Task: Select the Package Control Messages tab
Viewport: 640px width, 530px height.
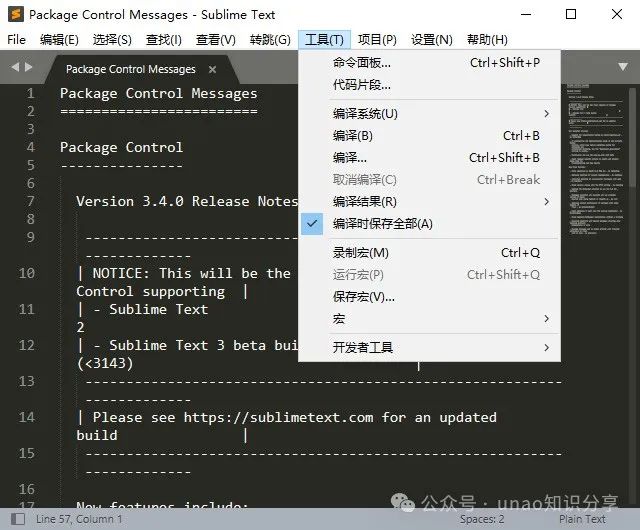Action: [131, 69]
